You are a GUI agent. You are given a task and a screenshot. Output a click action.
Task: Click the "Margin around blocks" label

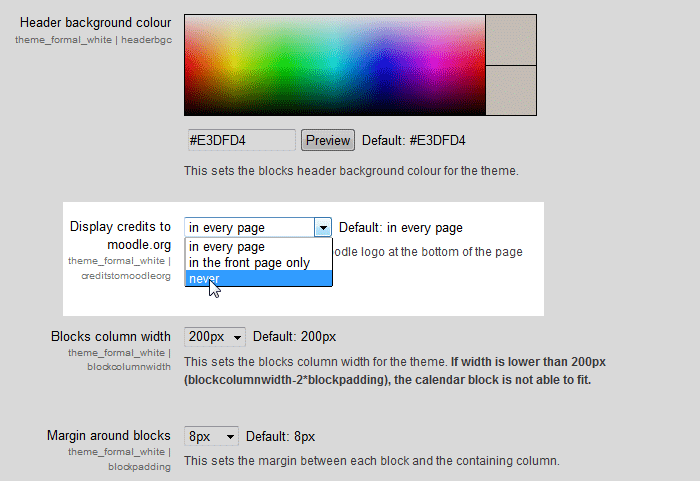click(109, 436)
